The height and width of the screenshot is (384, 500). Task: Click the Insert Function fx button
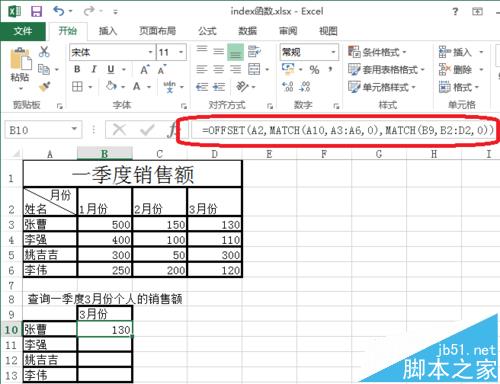172,129
